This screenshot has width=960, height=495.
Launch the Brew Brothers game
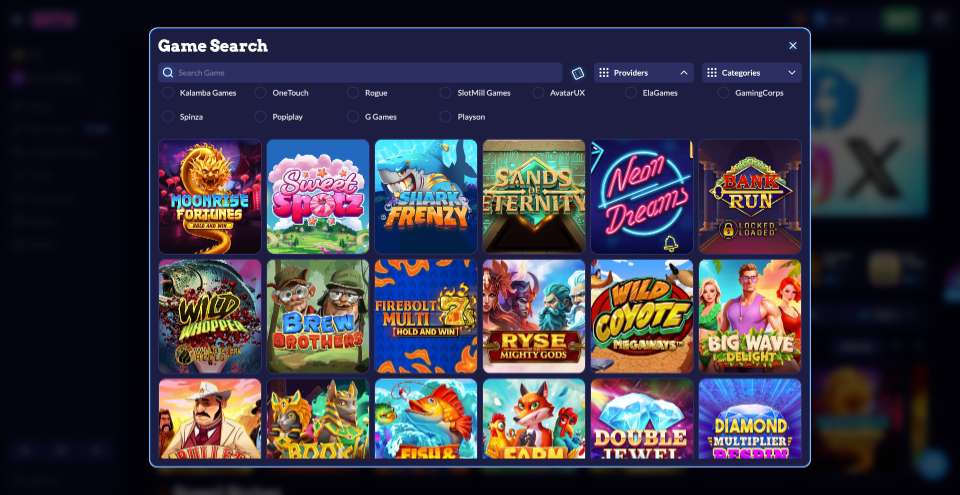click(318, 316)
